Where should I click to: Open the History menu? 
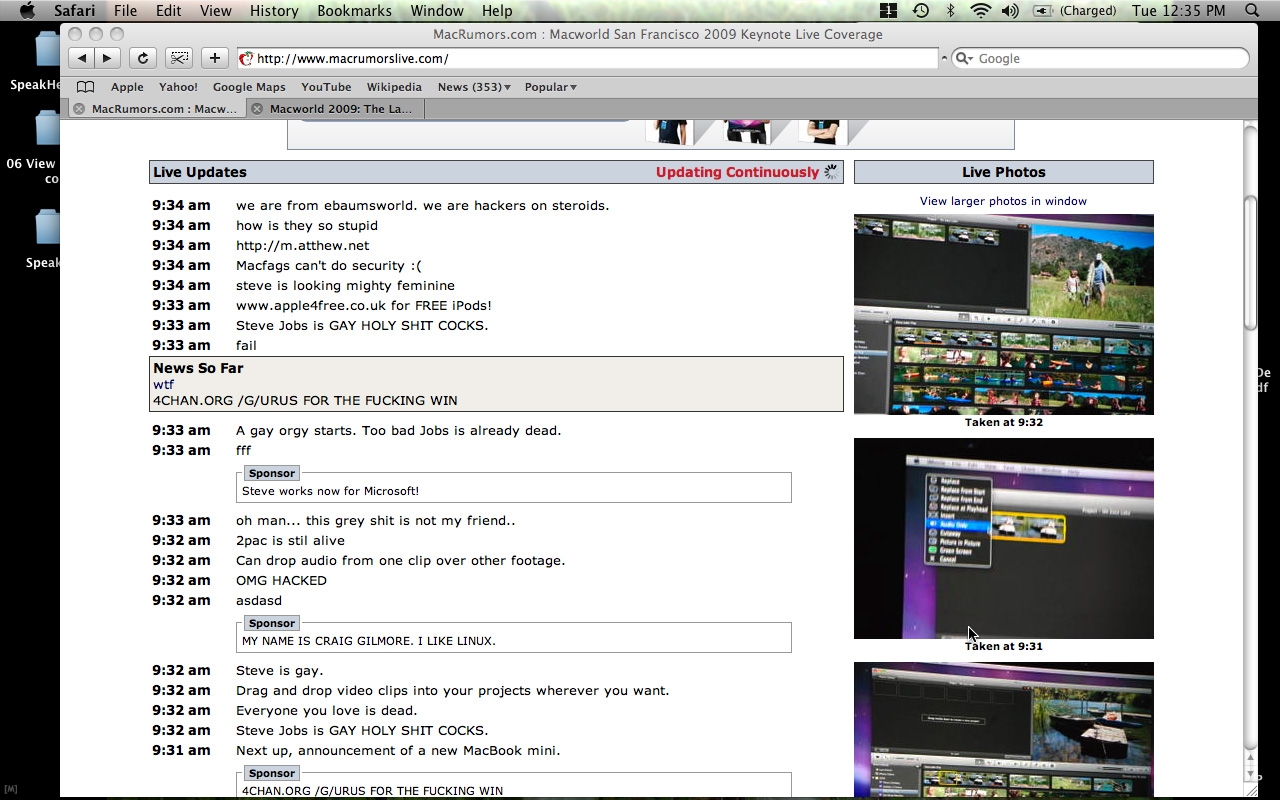click(x=274, y=11)
